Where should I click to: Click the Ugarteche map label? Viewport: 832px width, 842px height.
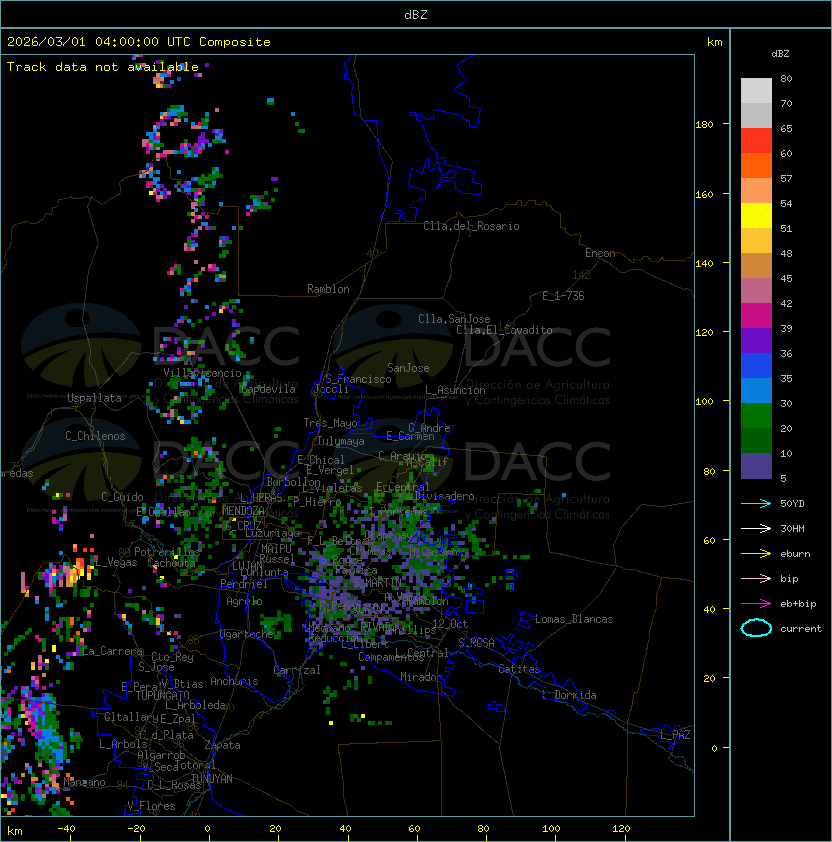(x=247, y=634)
